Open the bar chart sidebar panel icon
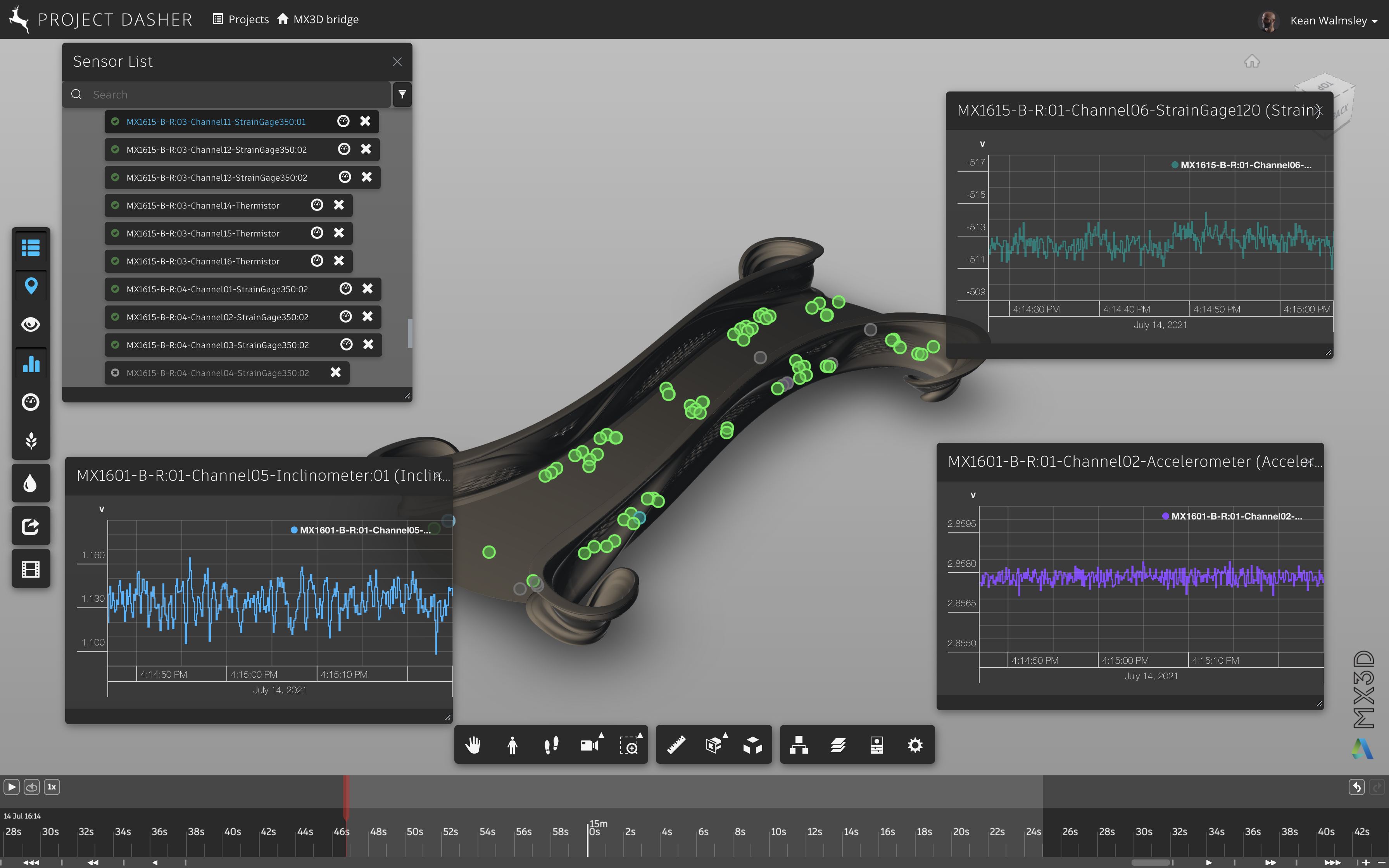1389x868 pixels. click(31, 364)
